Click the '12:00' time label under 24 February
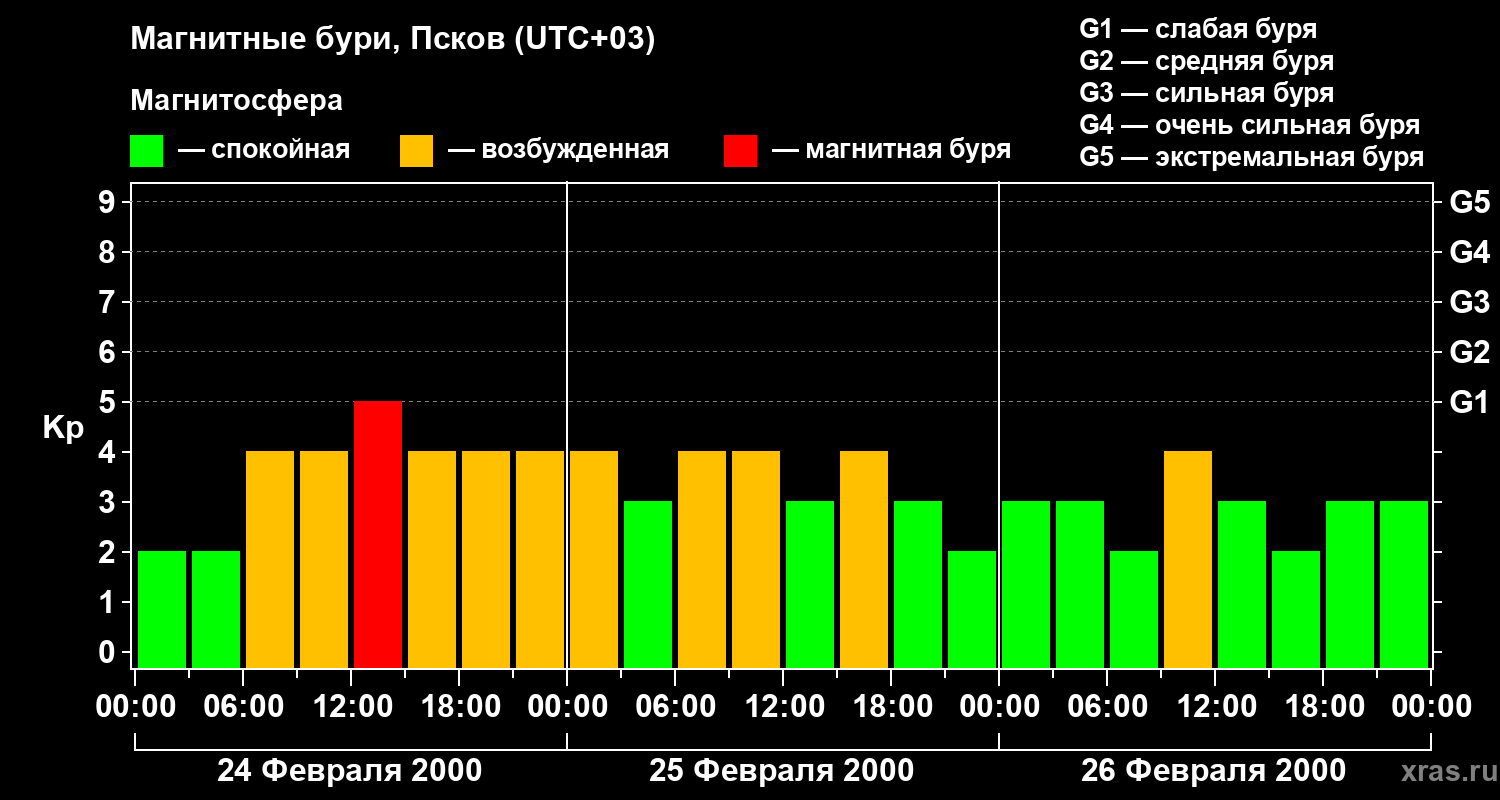 click(351, 707)
